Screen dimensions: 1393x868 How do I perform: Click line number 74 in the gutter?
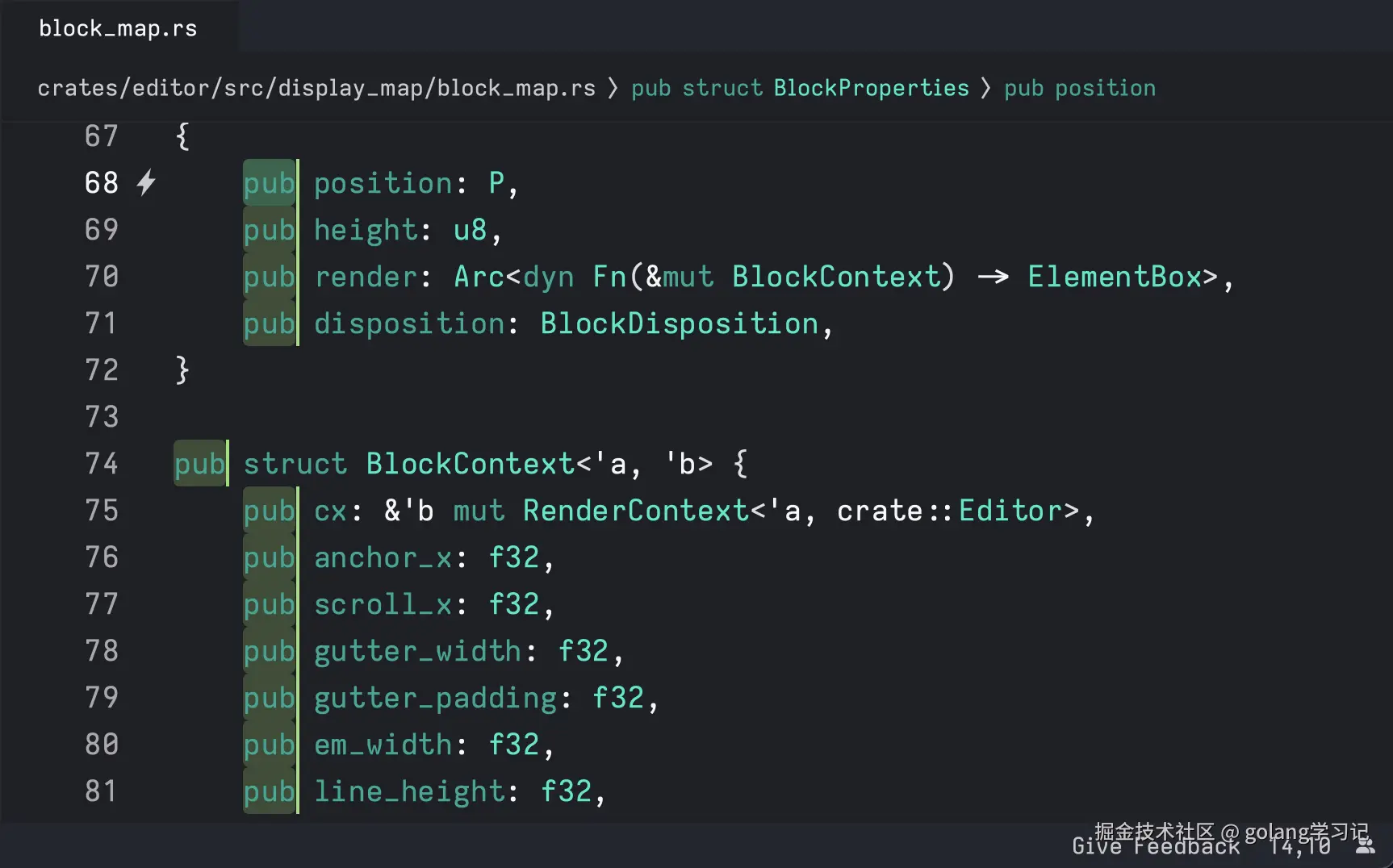[x=102, y=464]
